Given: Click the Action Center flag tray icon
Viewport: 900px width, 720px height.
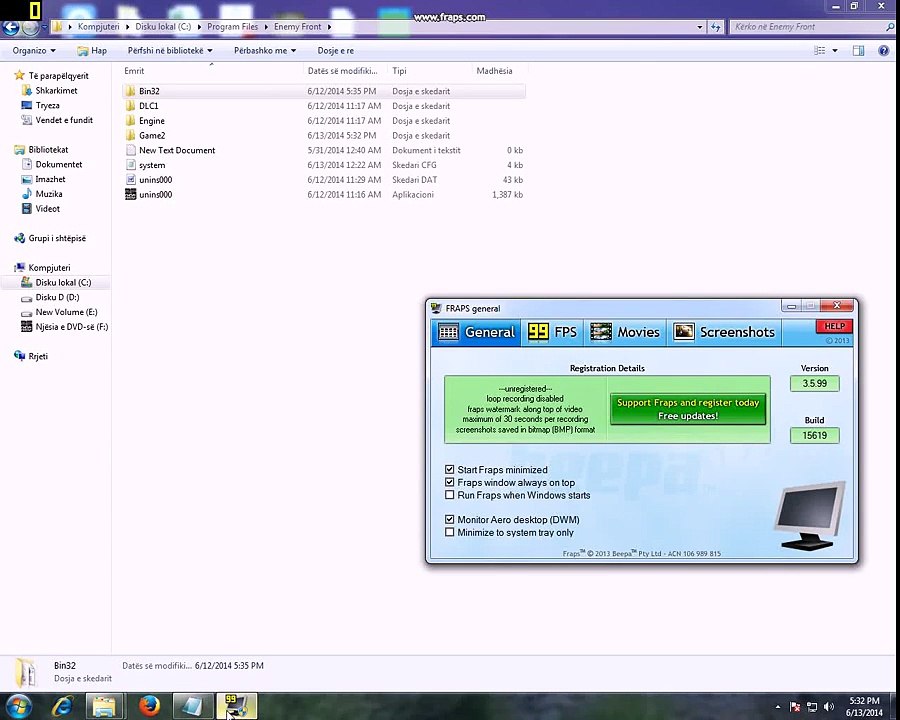Looking at the screenshot, I should pos(796,707).
